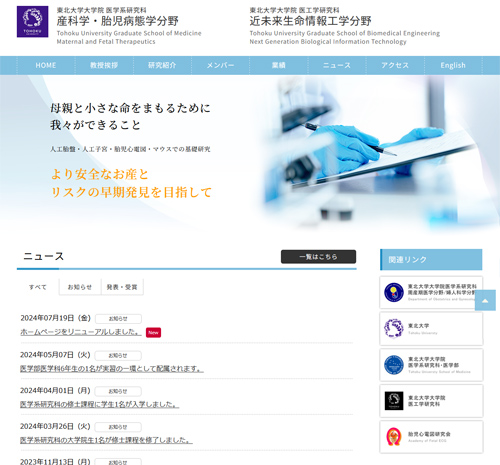Open the メンバー menu item
The height and width of the screenshot is (465, 500).
220,65
